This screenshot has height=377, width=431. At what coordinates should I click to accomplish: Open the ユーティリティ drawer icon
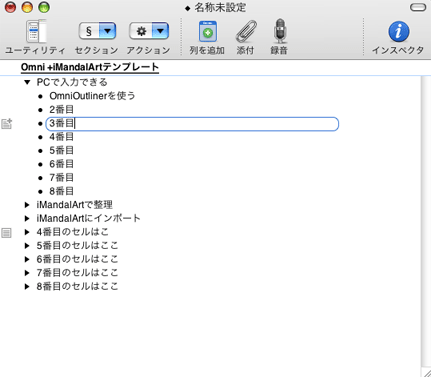36,31
